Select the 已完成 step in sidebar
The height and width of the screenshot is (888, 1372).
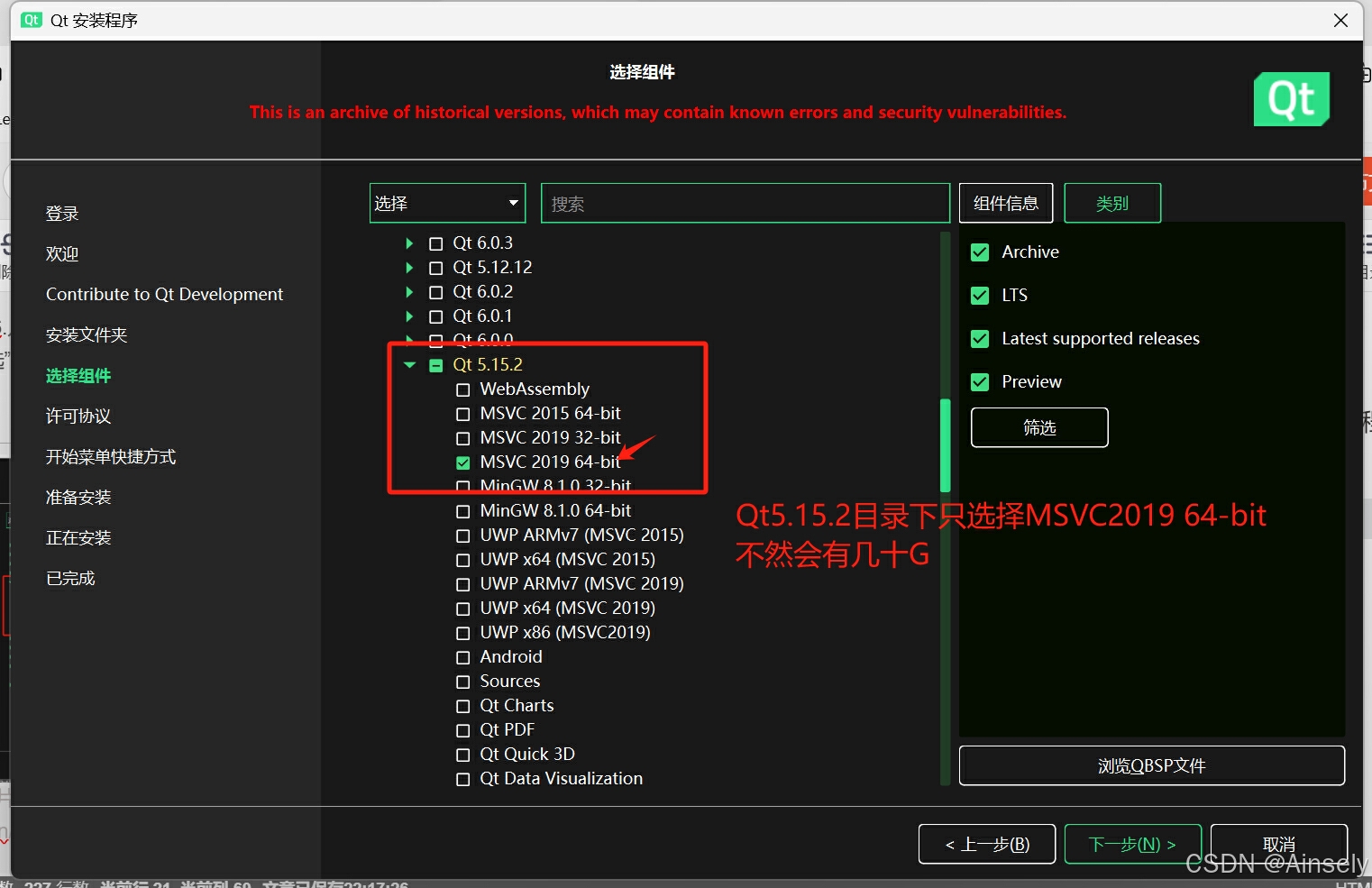coord(70,579)
